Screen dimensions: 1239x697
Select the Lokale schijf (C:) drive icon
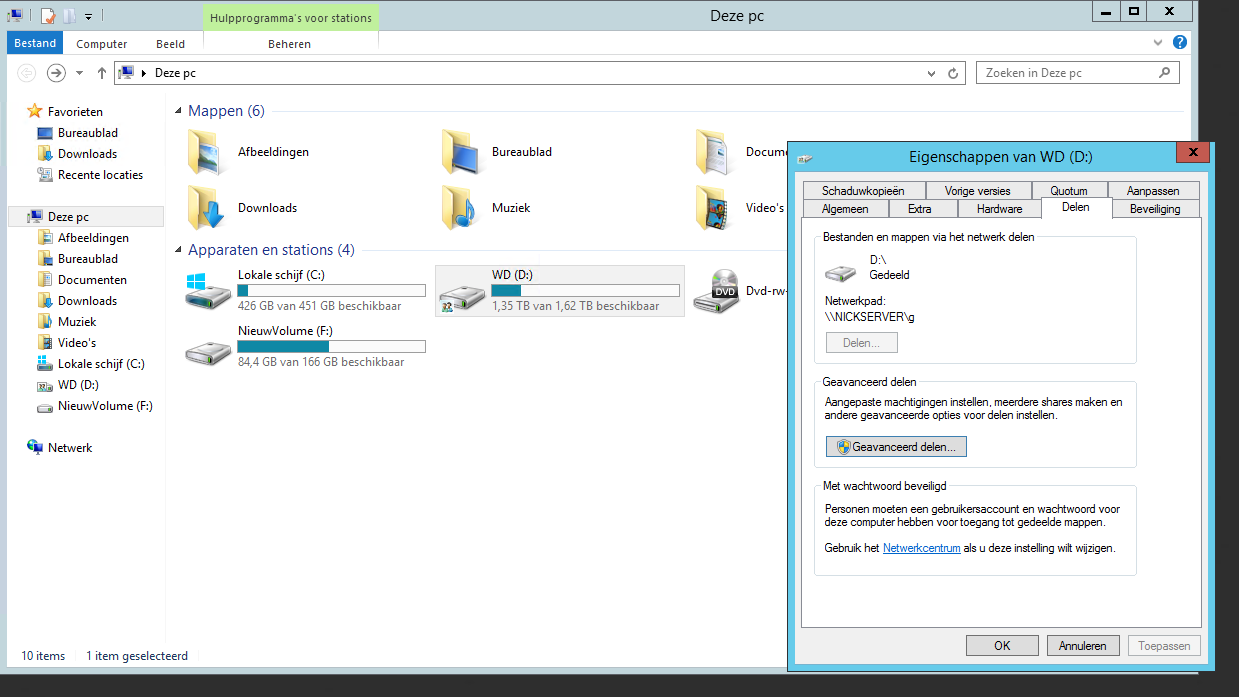coord(208,291)
